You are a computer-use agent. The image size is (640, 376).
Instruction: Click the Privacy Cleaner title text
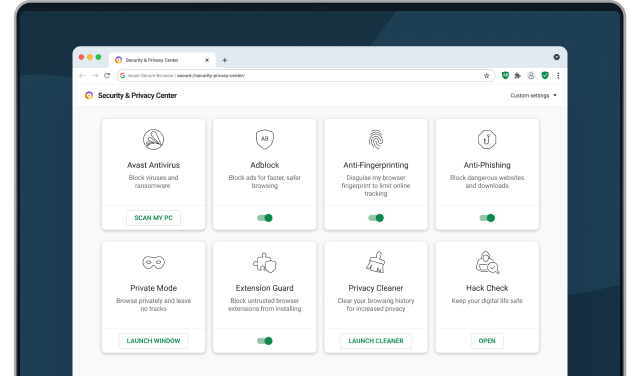coord(376,288)
